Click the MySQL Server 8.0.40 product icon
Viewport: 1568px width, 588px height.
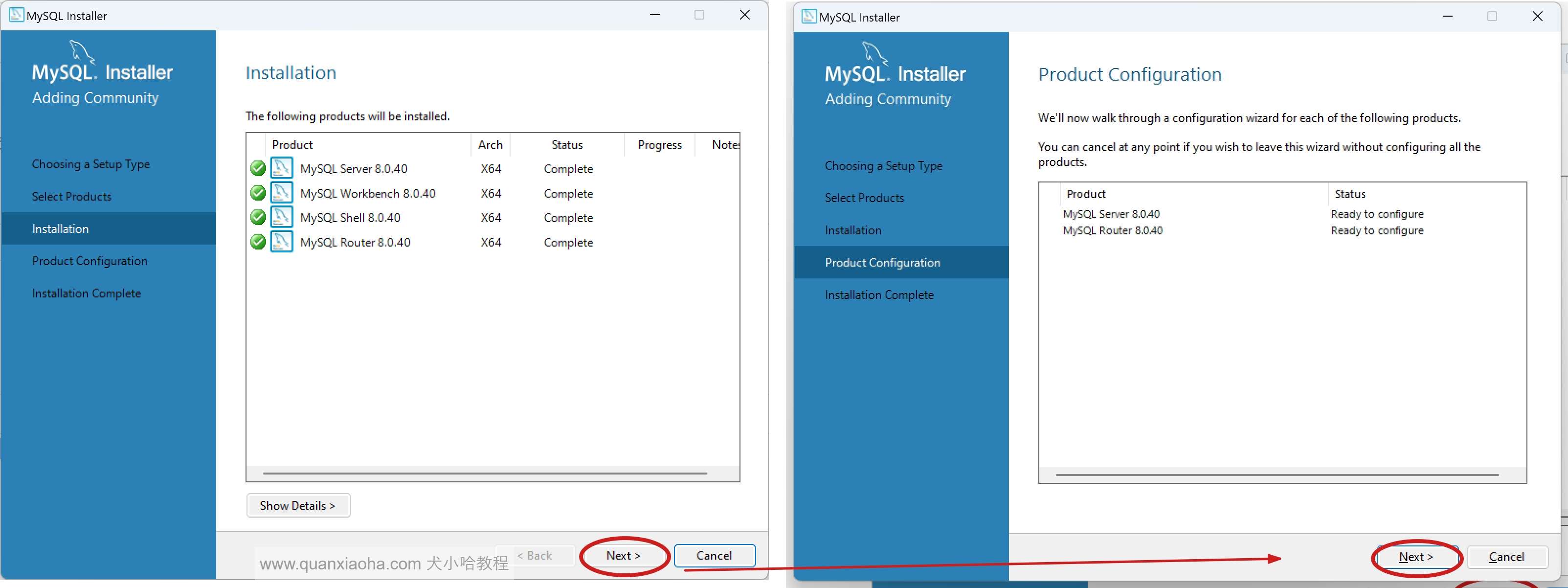click(x=281, y=168)
